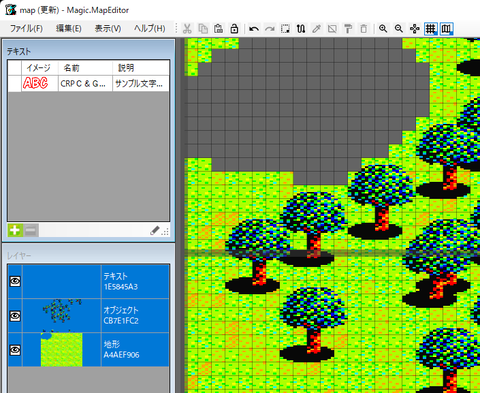Image resolution: width=480 pixels, height=393 pixels.
Task: Click the オブジェクト layer thumbnail
Action: [62, 316]
